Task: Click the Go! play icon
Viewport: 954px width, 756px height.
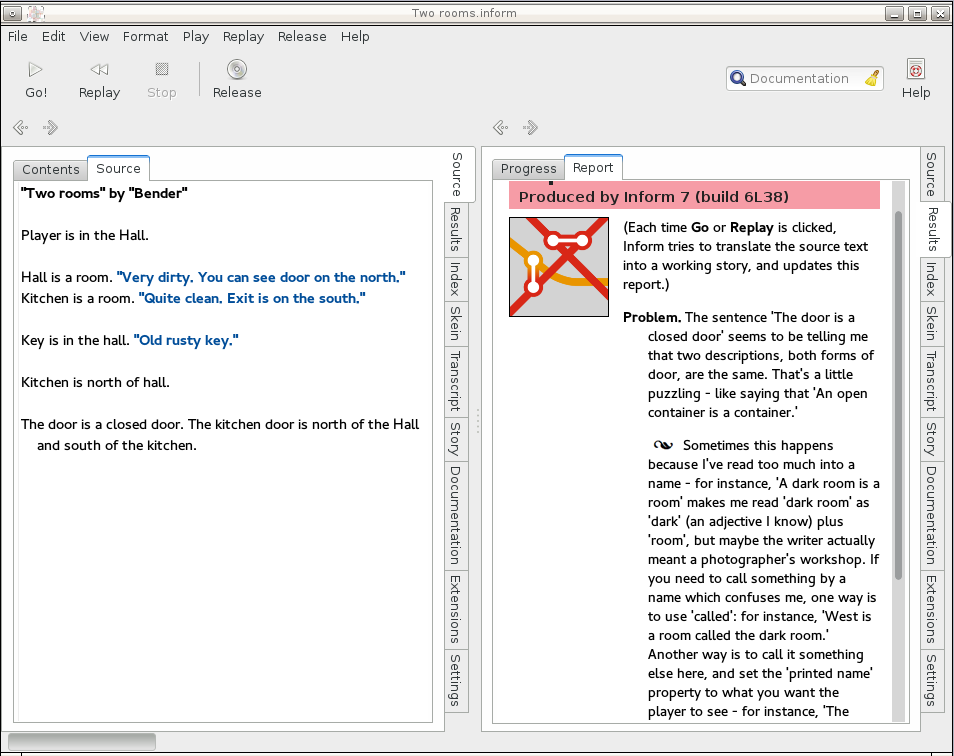Action: 36,70
